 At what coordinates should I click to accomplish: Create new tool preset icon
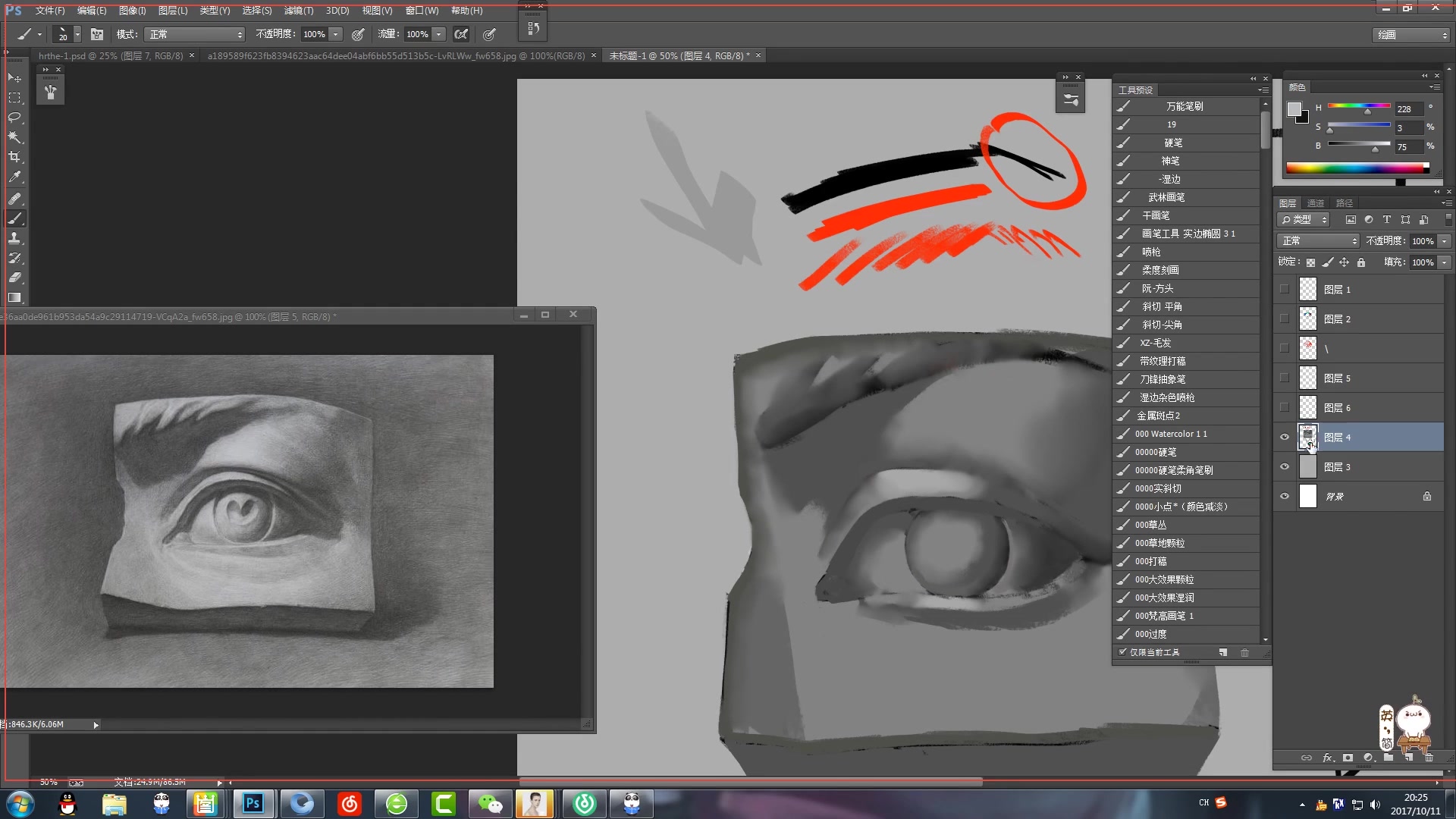(x=1223, y=652)
